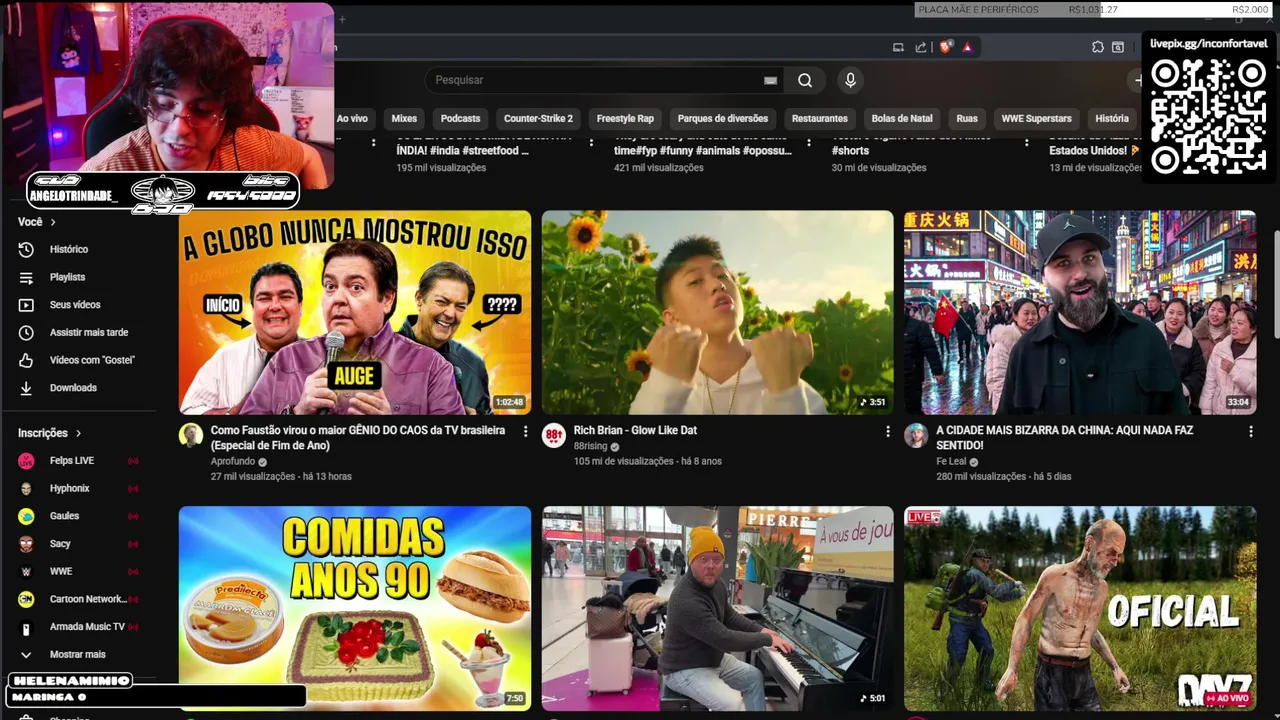Open options for 195 mil visualizações video

[592, 143]
